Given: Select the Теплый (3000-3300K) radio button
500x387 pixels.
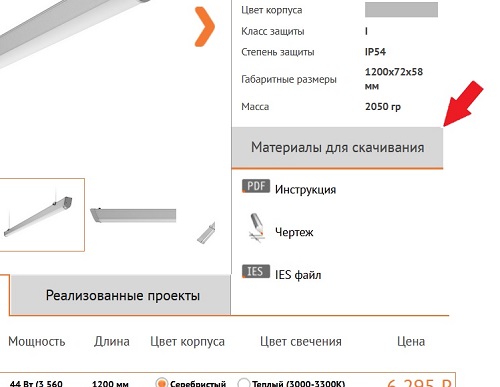Looking at the screenshot, I should coord(244,383).
